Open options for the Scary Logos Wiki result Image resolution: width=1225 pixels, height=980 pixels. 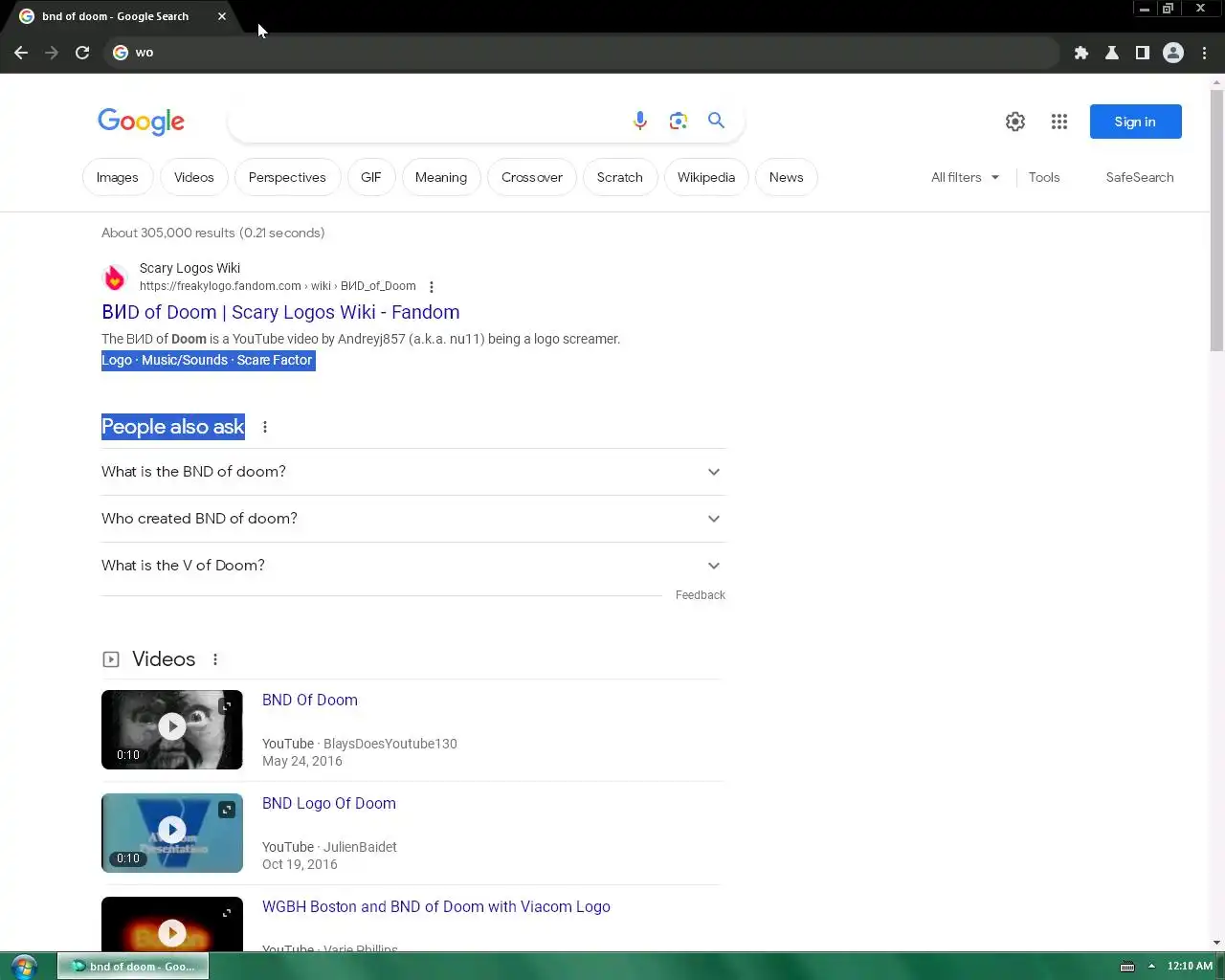click(432, 287)
